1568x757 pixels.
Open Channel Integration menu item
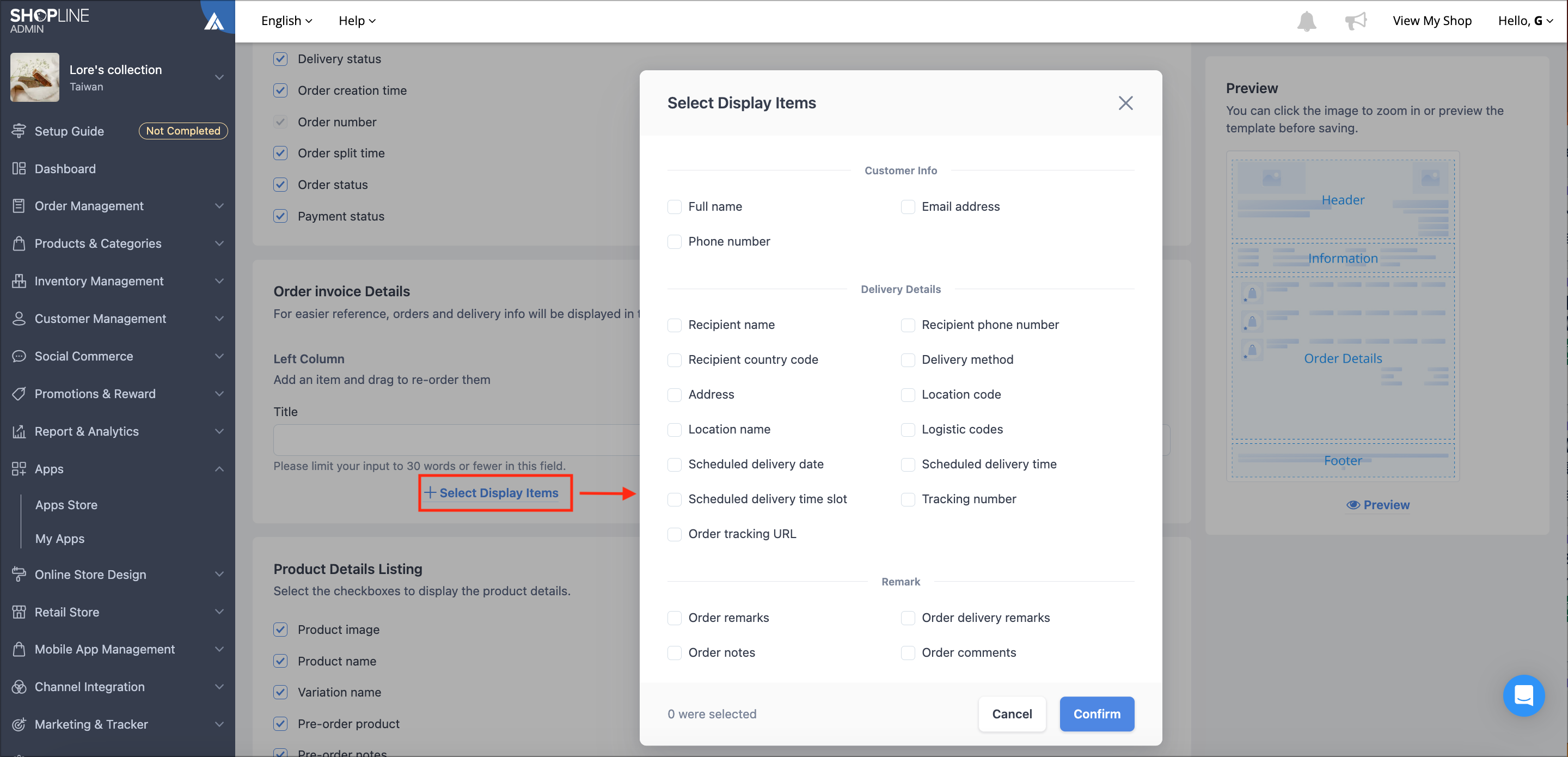(x=89, y=687)
